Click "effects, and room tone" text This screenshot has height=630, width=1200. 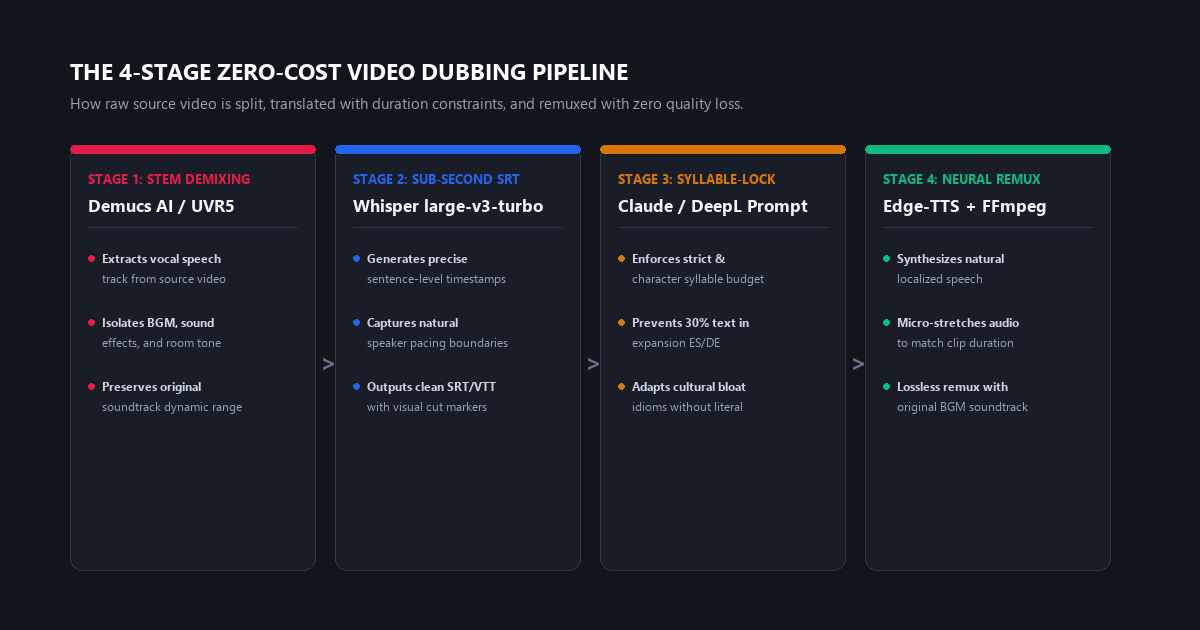[161, 343]
